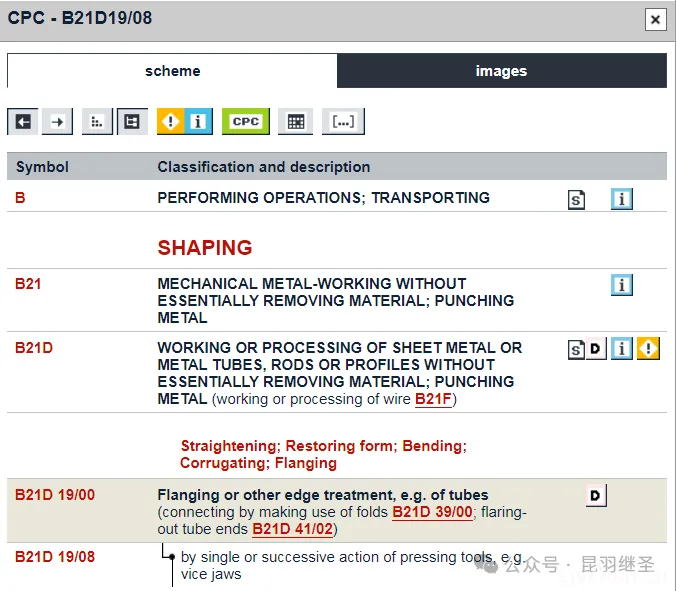Click the orange warning icon in B21D row
The image size is (676, 591).
pyautogui.click(x=648, y=349)
